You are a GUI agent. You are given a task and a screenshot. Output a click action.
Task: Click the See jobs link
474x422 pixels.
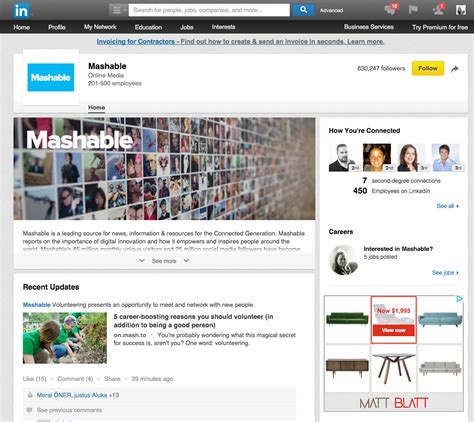445,273
